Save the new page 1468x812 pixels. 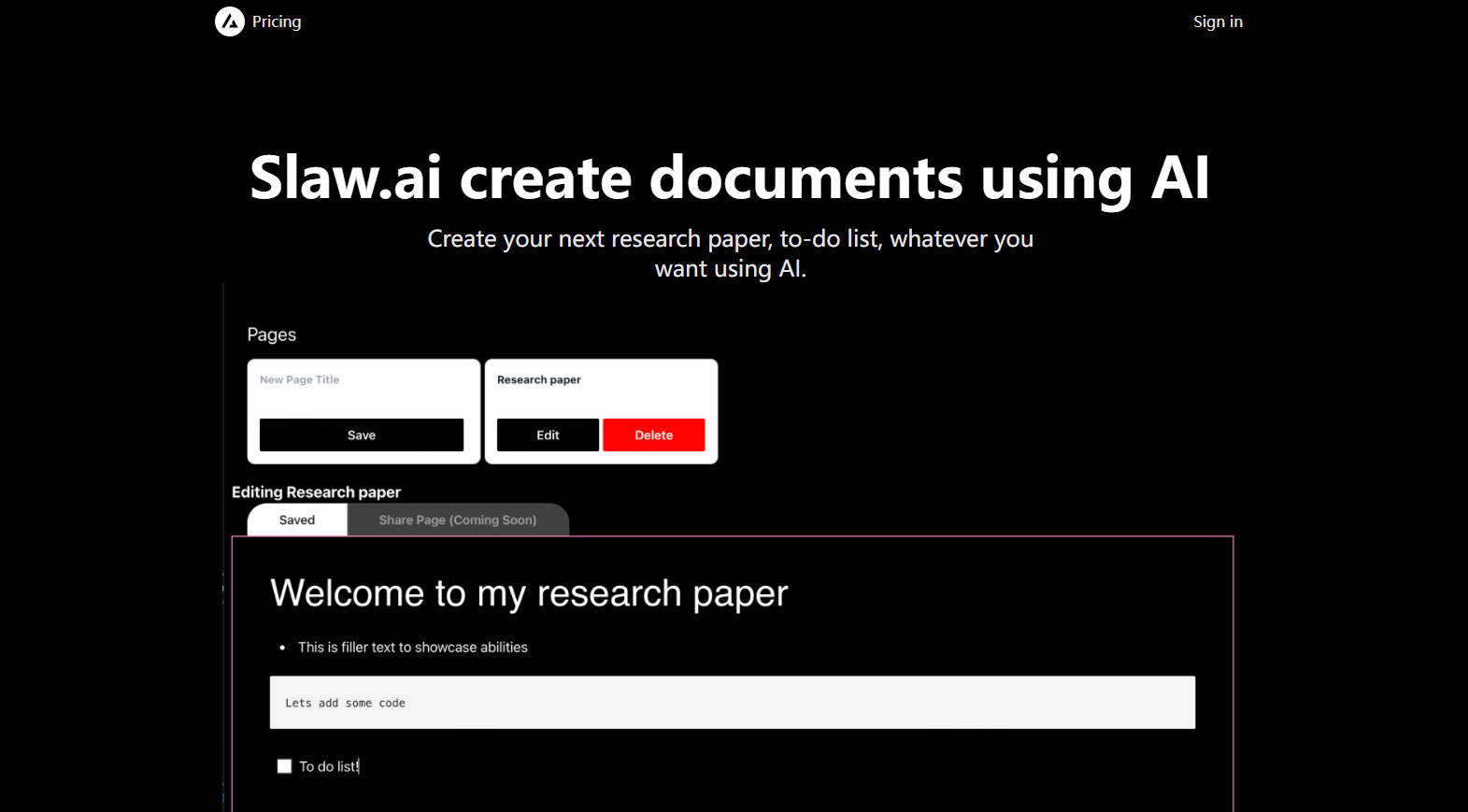point(362,435)
